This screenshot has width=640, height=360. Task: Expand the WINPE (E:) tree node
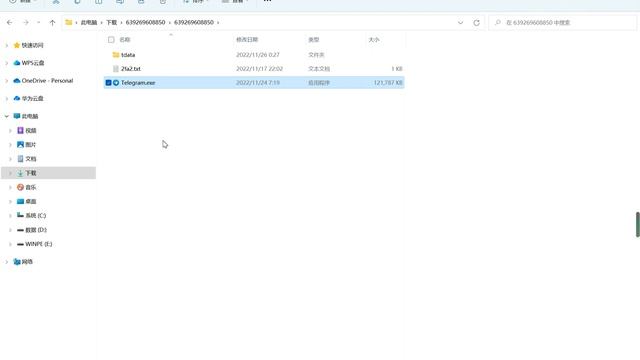(11, 244)
